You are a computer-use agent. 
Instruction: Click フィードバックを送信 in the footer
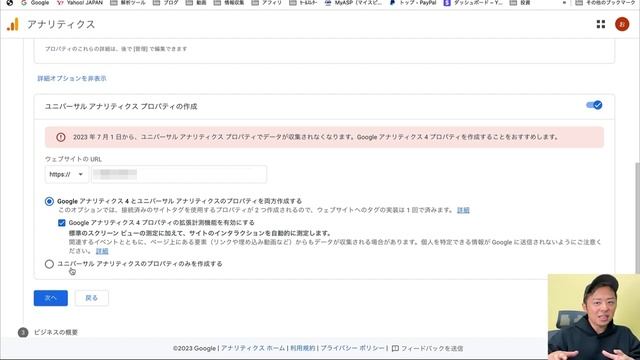pos(432,348)
